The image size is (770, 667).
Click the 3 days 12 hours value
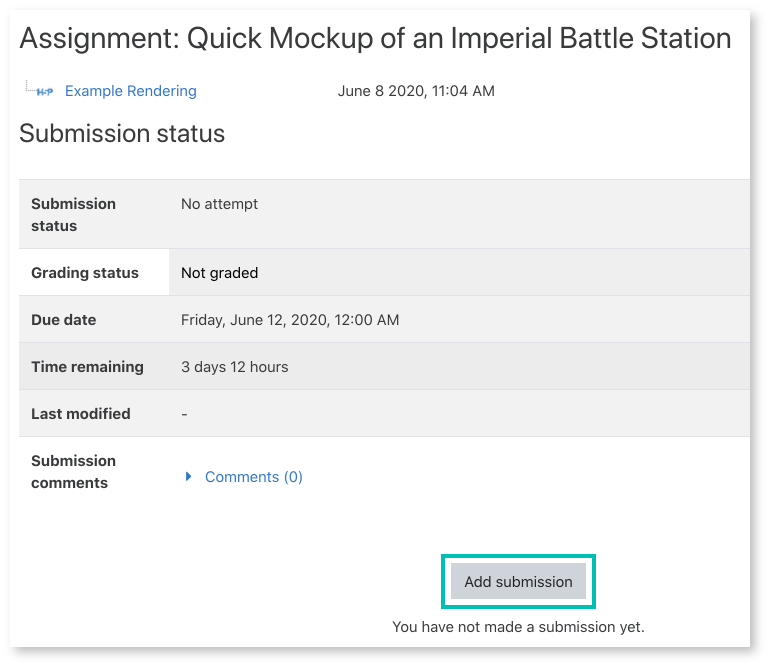pos(234,367)
